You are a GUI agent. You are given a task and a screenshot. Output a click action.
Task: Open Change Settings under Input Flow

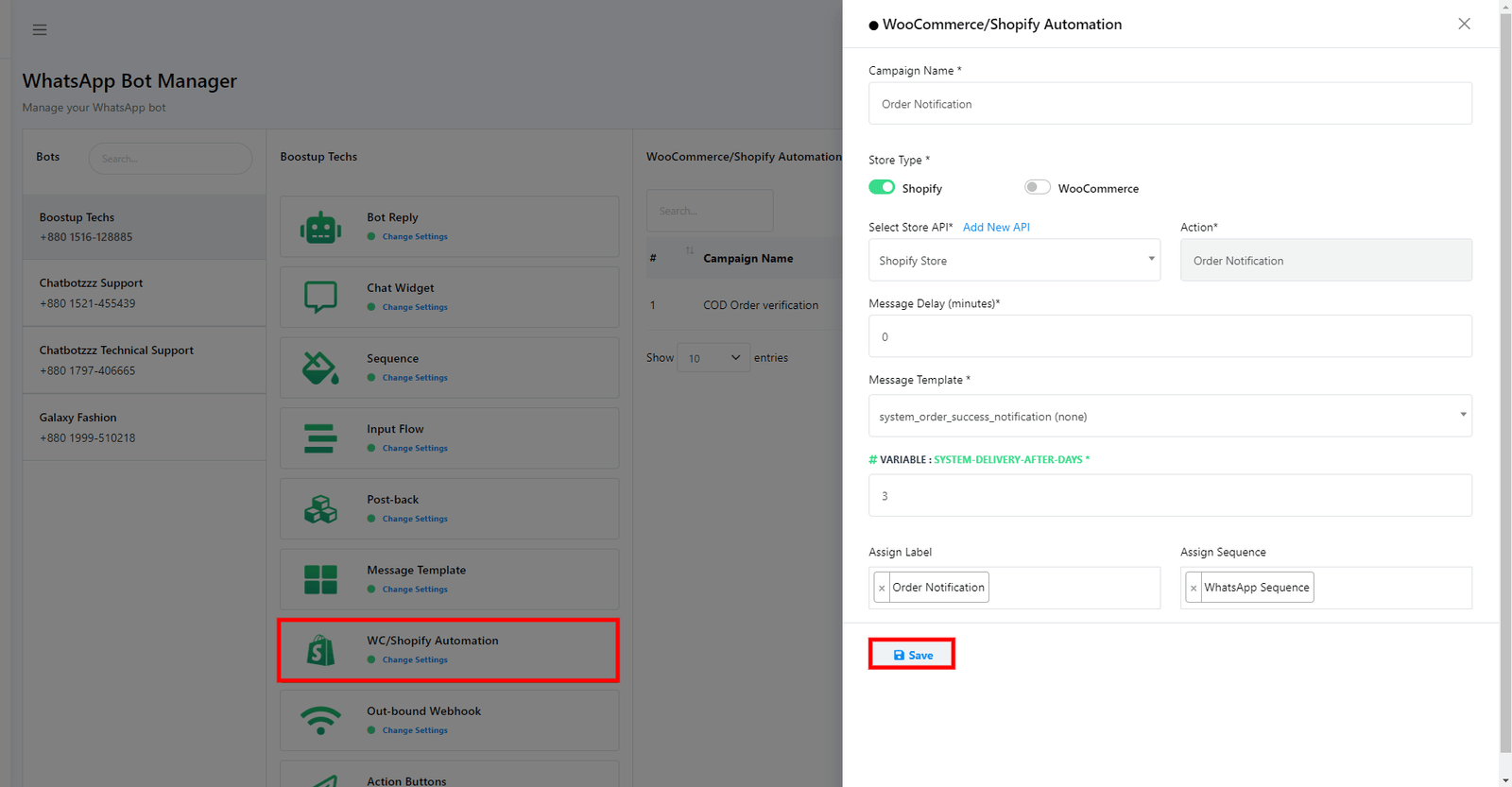coord(415,449)
